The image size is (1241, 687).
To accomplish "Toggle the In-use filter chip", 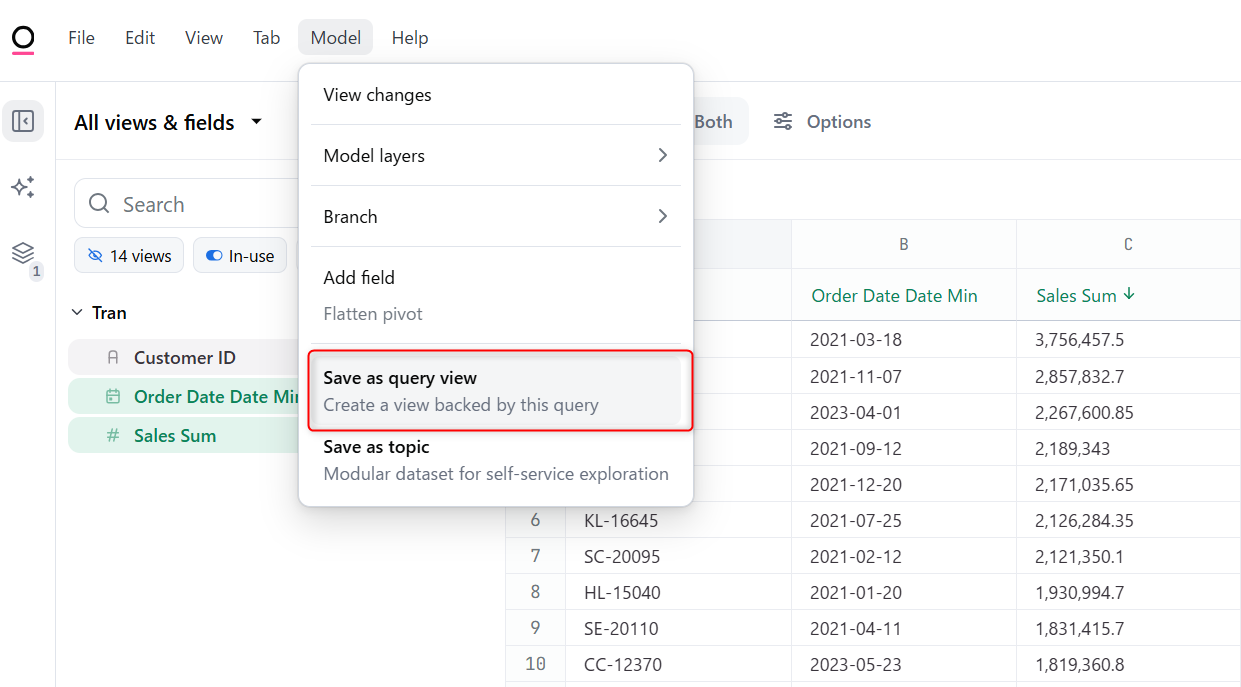I will [240, 255].
